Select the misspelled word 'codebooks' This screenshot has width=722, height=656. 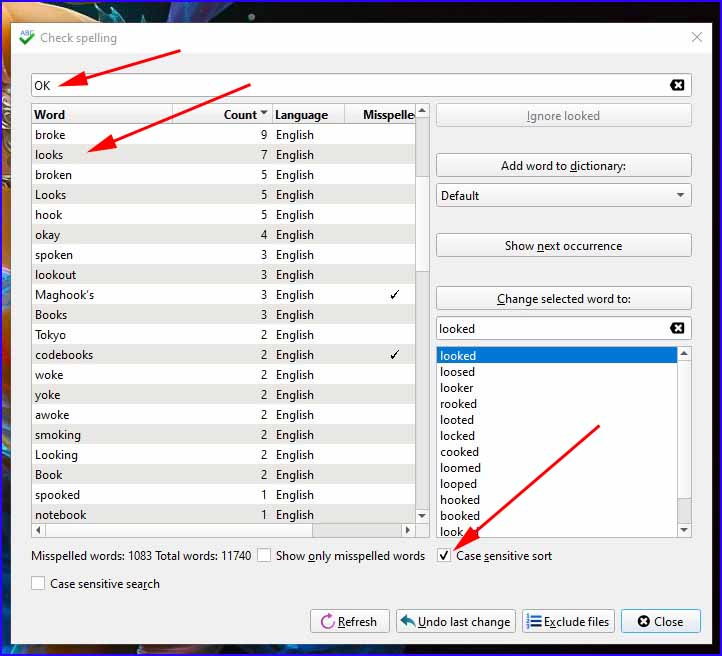pos(223,354)
